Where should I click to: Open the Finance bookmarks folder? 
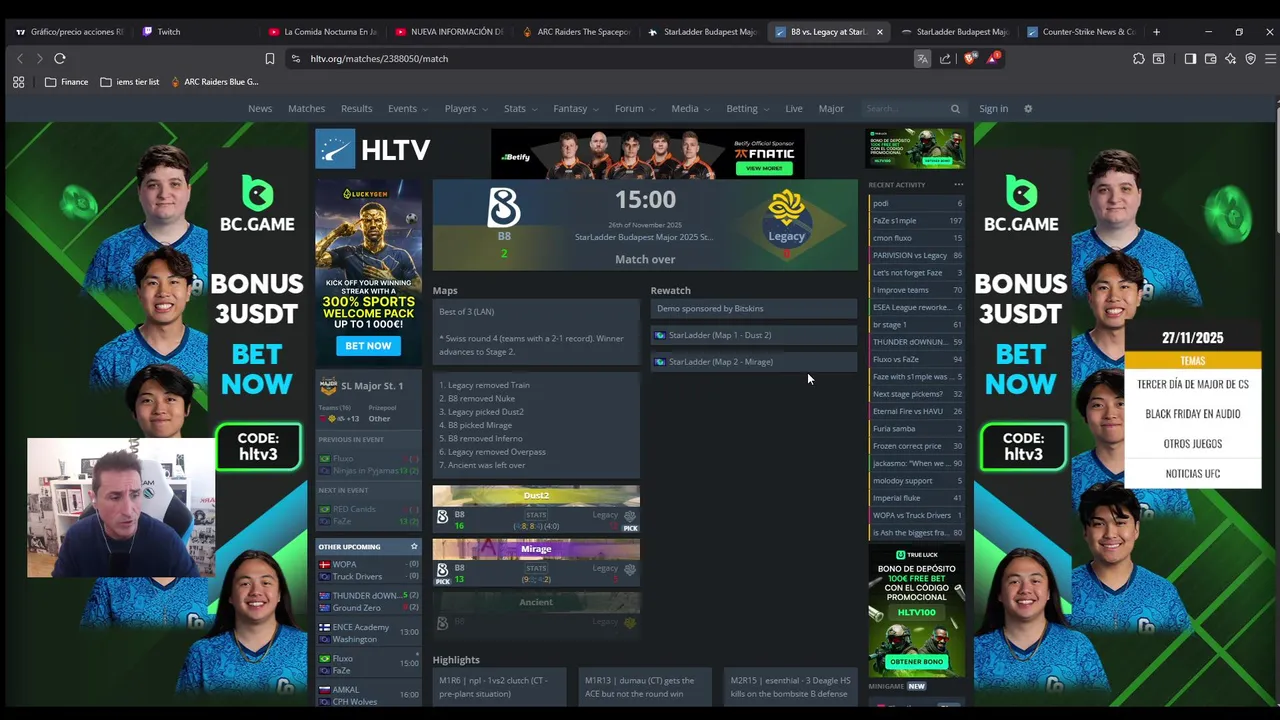tap(67, 82)
